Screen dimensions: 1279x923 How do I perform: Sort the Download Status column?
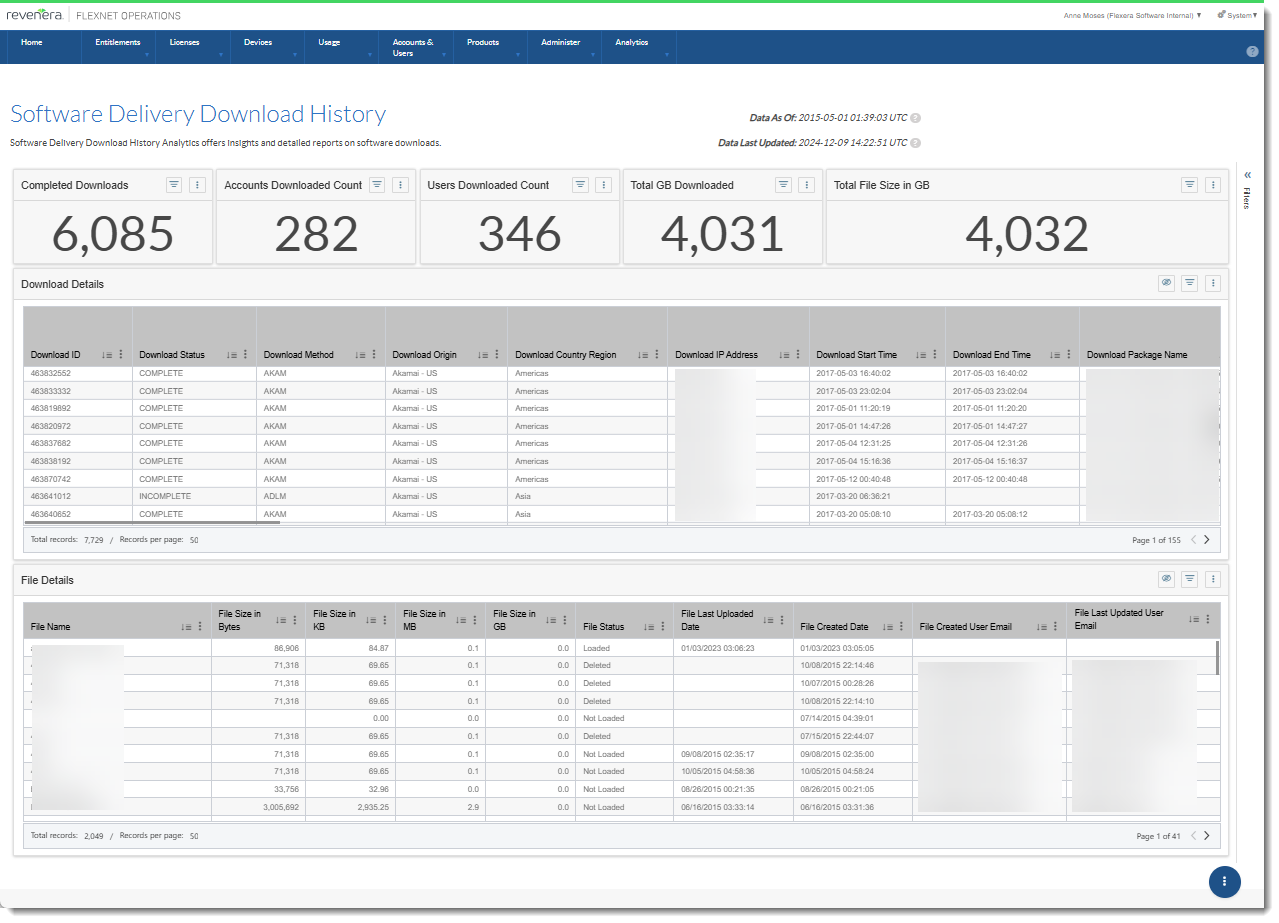[231, 355]
